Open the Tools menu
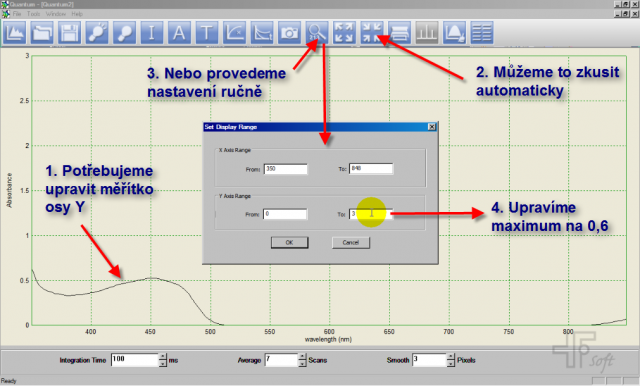Screen dimensions: 640x386 coord(33,14)
